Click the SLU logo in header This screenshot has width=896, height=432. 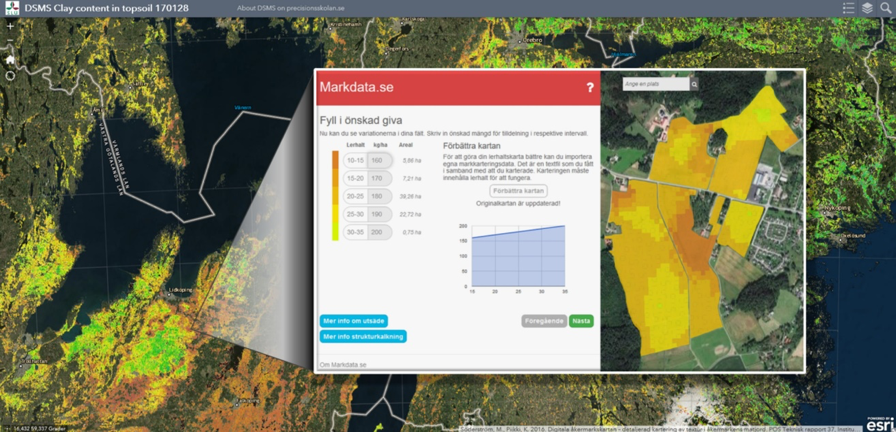[x=11, y=8]
